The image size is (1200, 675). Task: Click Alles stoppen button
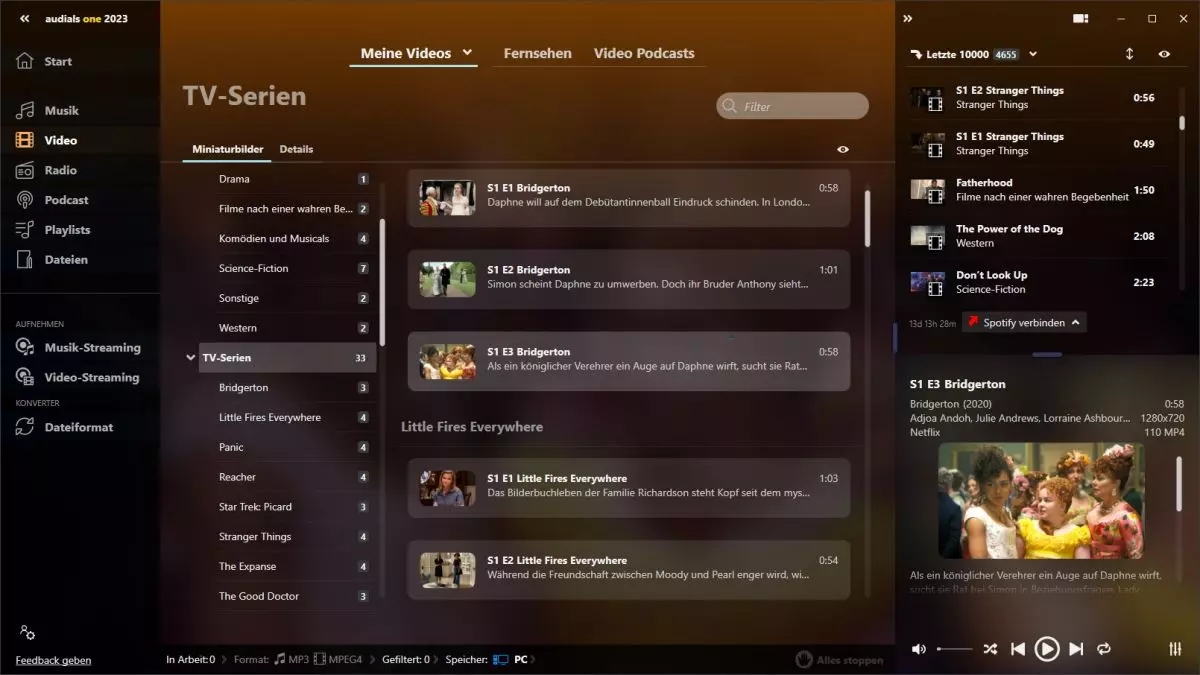[840, 660]
